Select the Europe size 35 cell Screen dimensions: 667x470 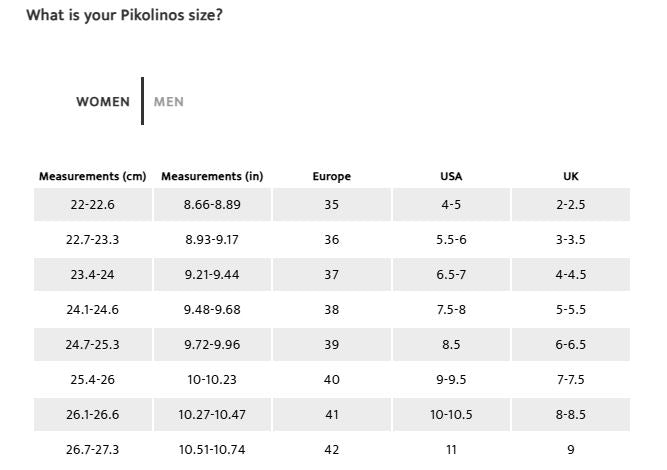coord(332,205)
